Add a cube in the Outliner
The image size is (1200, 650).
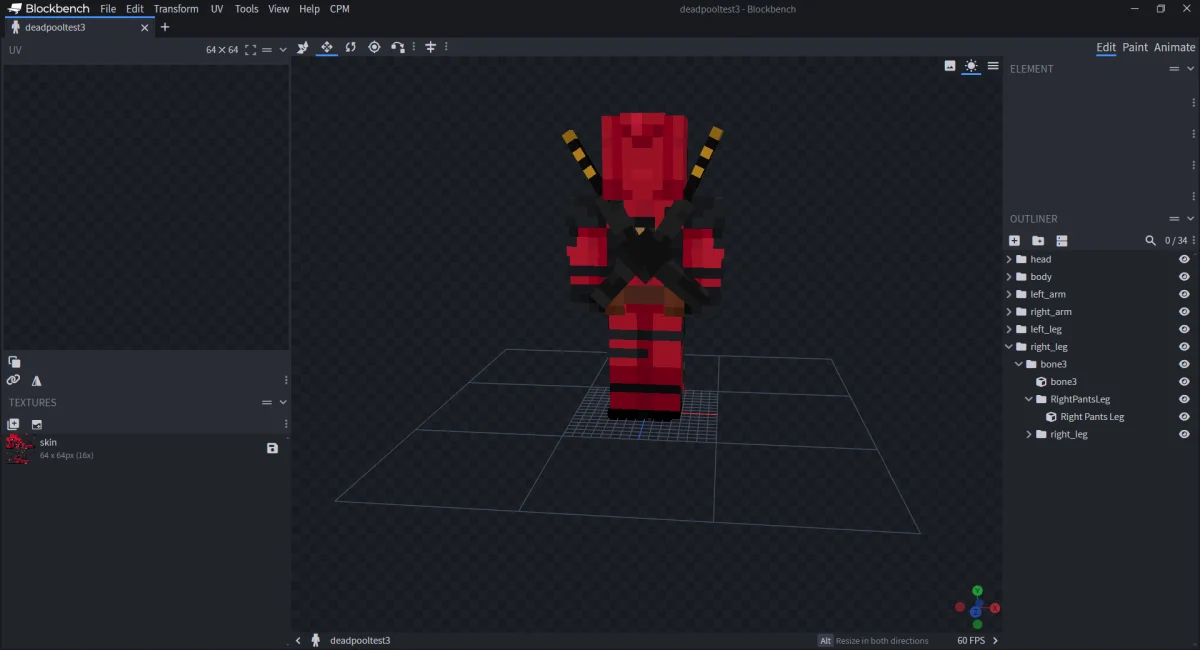[x=1014, y=241]
